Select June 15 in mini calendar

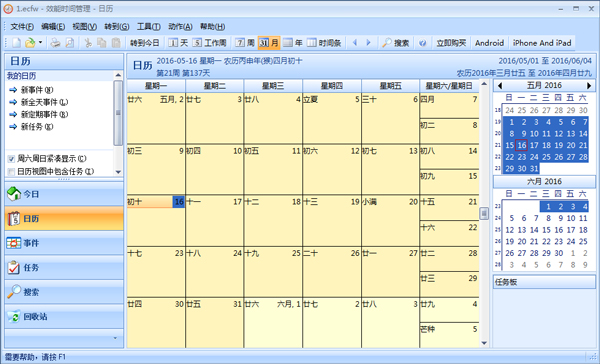point(546,230)
